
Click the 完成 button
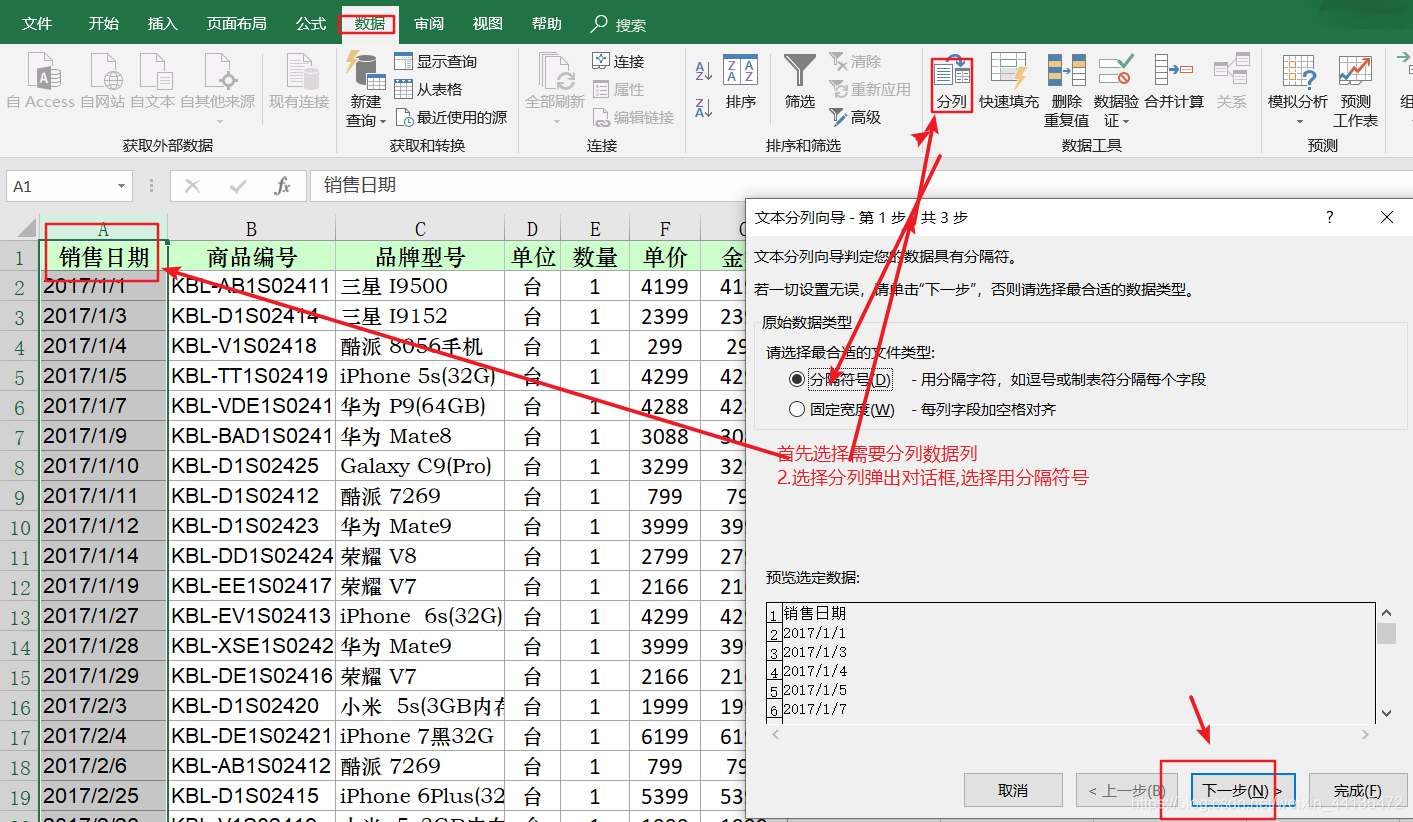click(x=1358, y=790)
